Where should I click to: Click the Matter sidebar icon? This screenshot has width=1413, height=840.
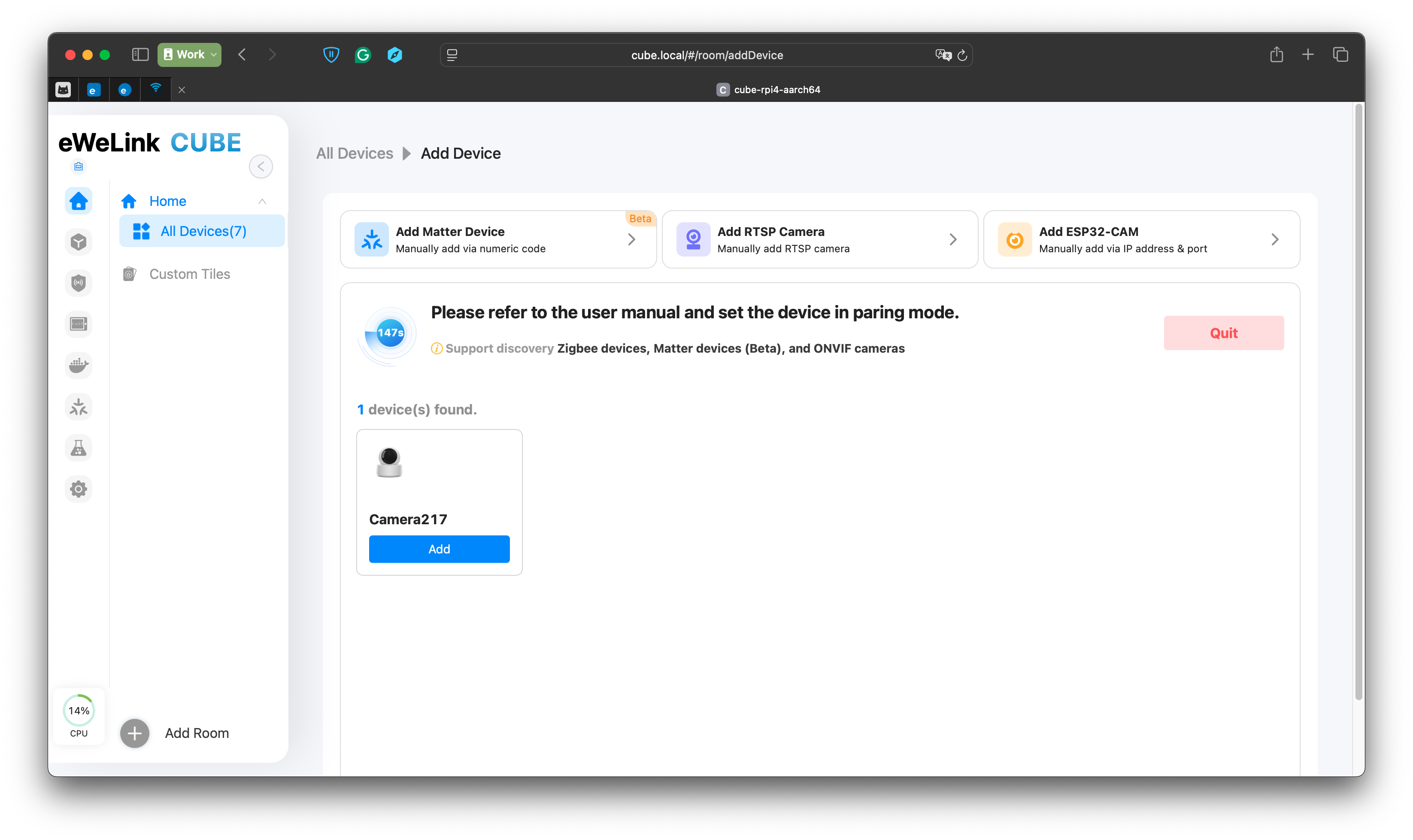tap(79, 407)
